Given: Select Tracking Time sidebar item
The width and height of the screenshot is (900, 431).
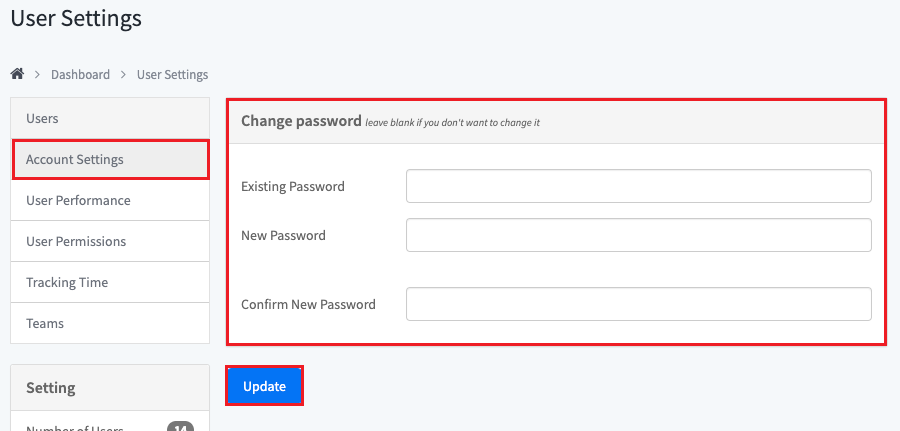Looking at the screenshot, I should 67,283.
